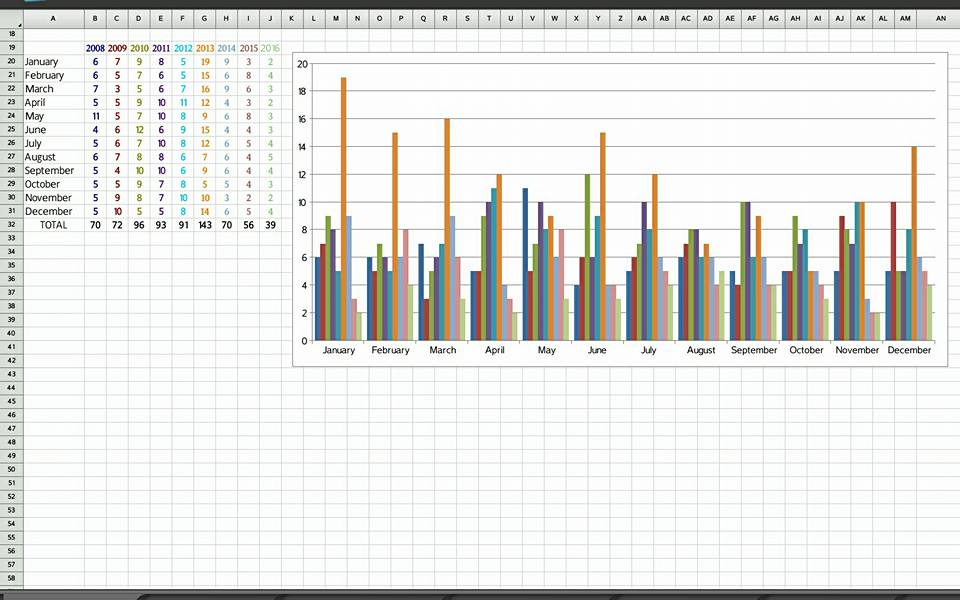Select row 58 header

click(x=11, y=579)
